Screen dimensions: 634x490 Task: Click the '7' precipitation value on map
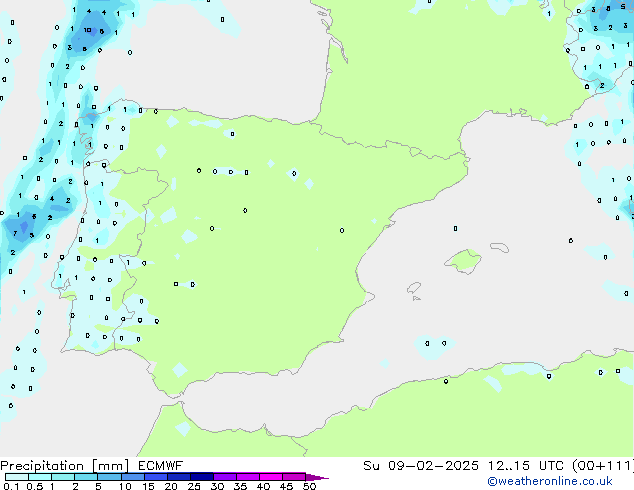pyautogui.click(x=15, y=233)
